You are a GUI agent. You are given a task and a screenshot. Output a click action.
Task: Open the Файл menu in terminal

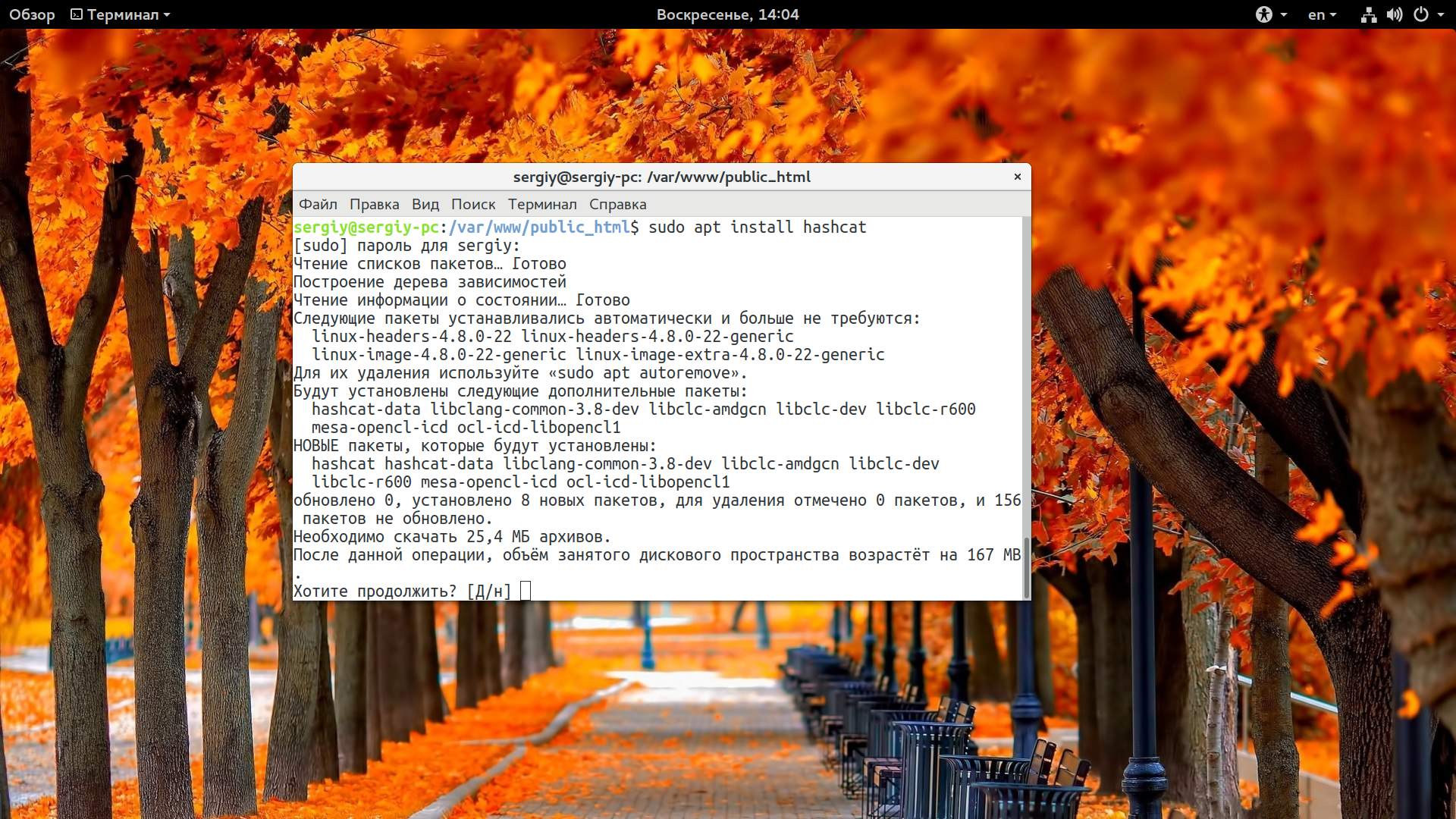[x=318, y=204]
